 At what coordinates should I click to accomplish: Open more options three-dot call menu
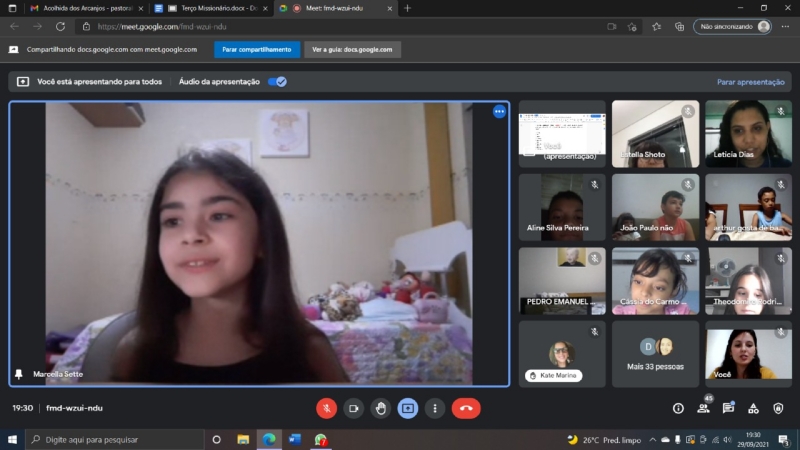434,408
